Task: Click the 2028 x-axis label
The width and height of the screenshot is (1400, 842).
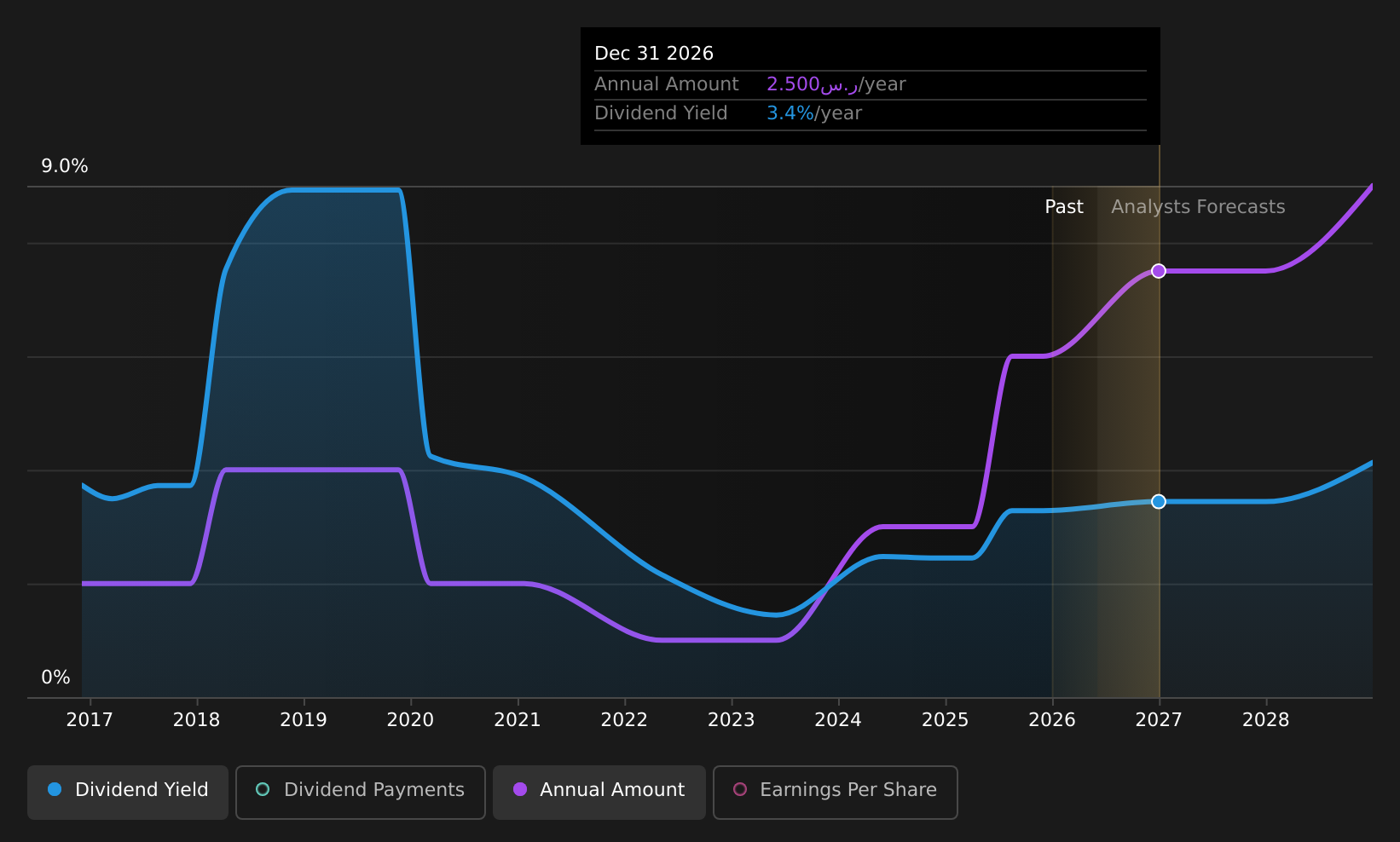Action: tap(1266, 720)
